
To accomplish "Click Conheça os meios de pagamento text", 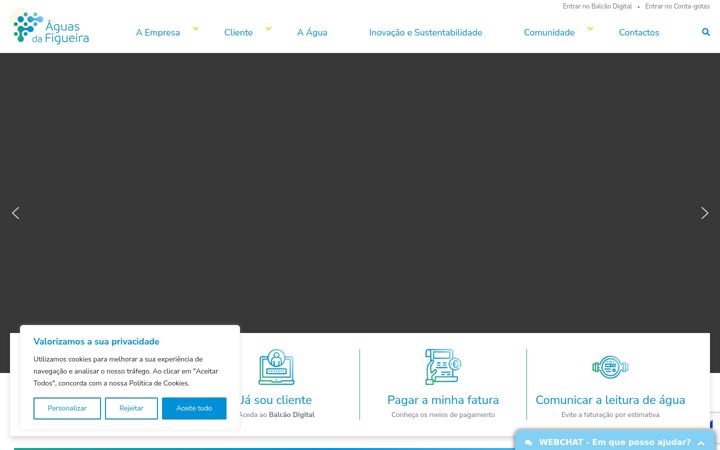I will coord(443,415).
